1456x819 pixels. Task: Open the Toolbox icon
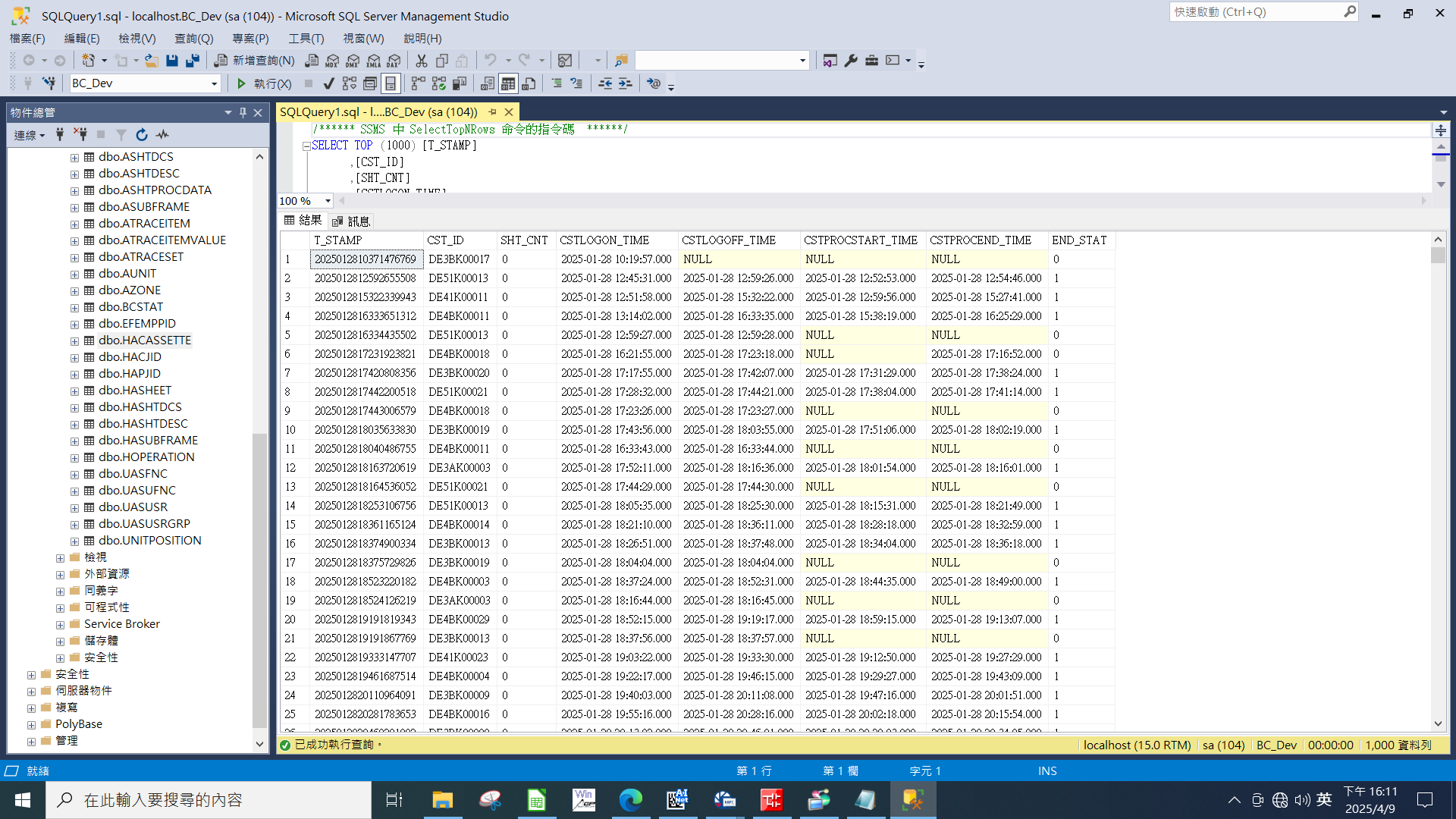click(x=871, y=61)
